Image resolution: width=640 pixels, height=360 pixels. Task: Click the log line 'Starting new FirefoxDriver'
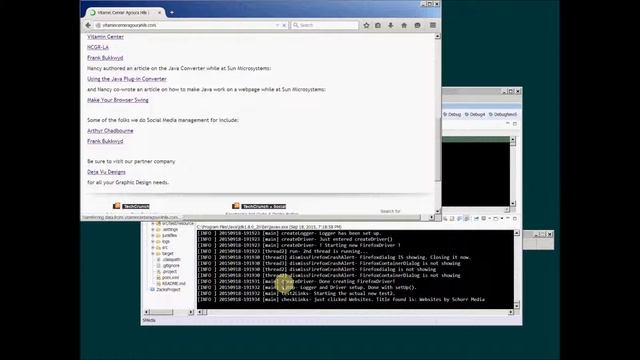point(299,245)
